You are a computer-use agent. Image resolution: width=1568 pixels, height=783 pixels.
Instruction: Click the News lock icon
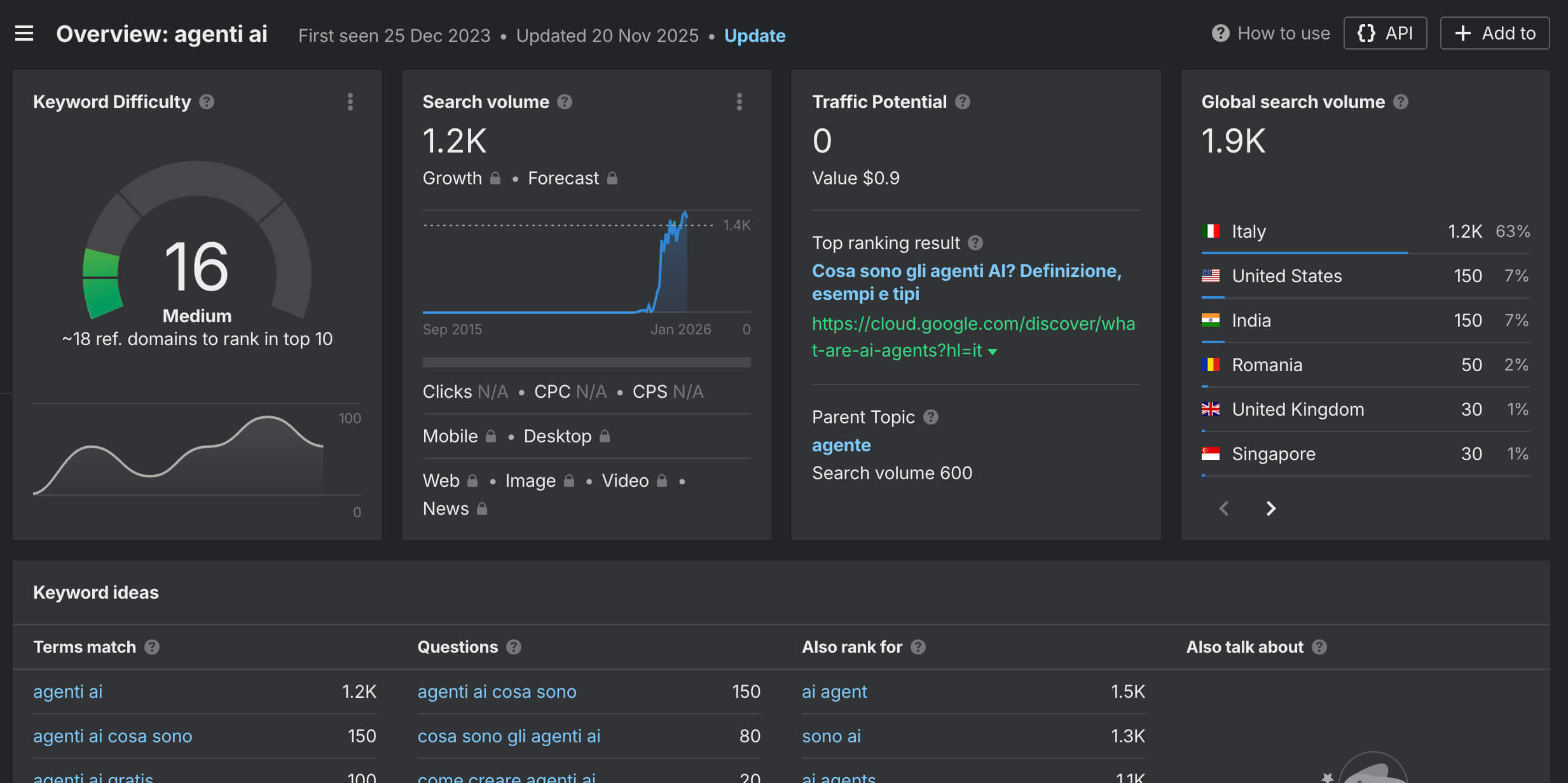point(482,508)
